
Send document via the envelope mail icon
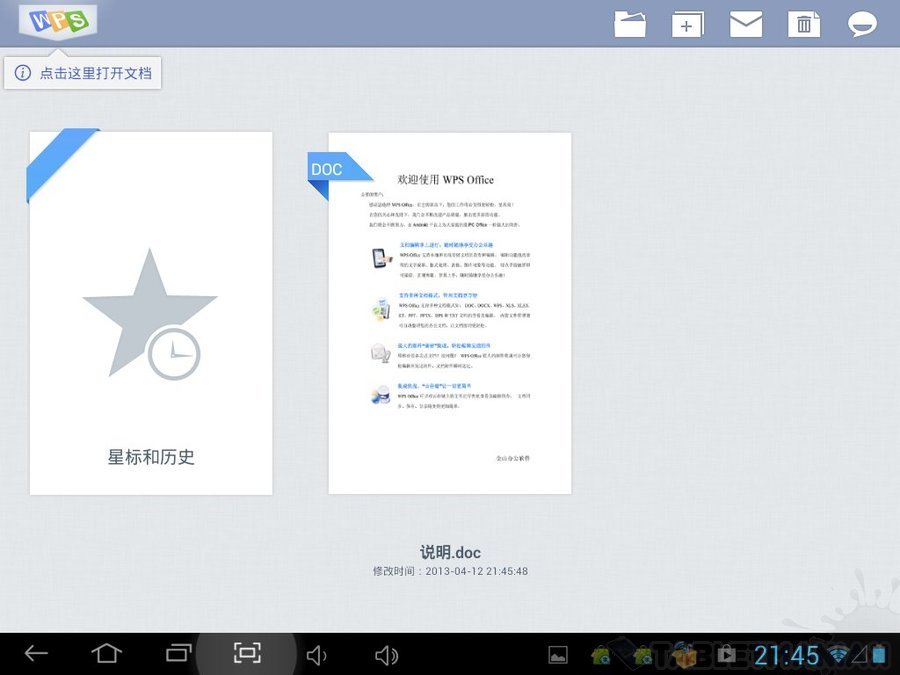click(x=746, y=25)
